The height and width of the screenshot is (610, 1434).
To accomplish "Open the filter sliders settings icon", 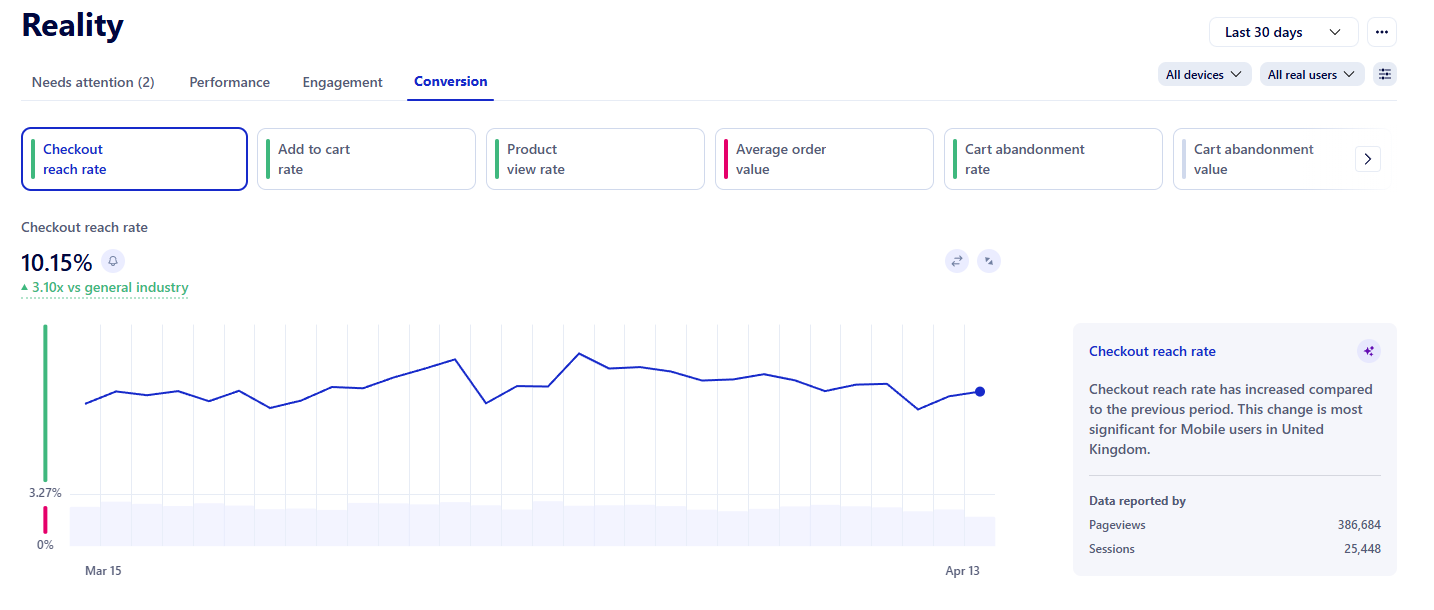I will coord(1384,74).
